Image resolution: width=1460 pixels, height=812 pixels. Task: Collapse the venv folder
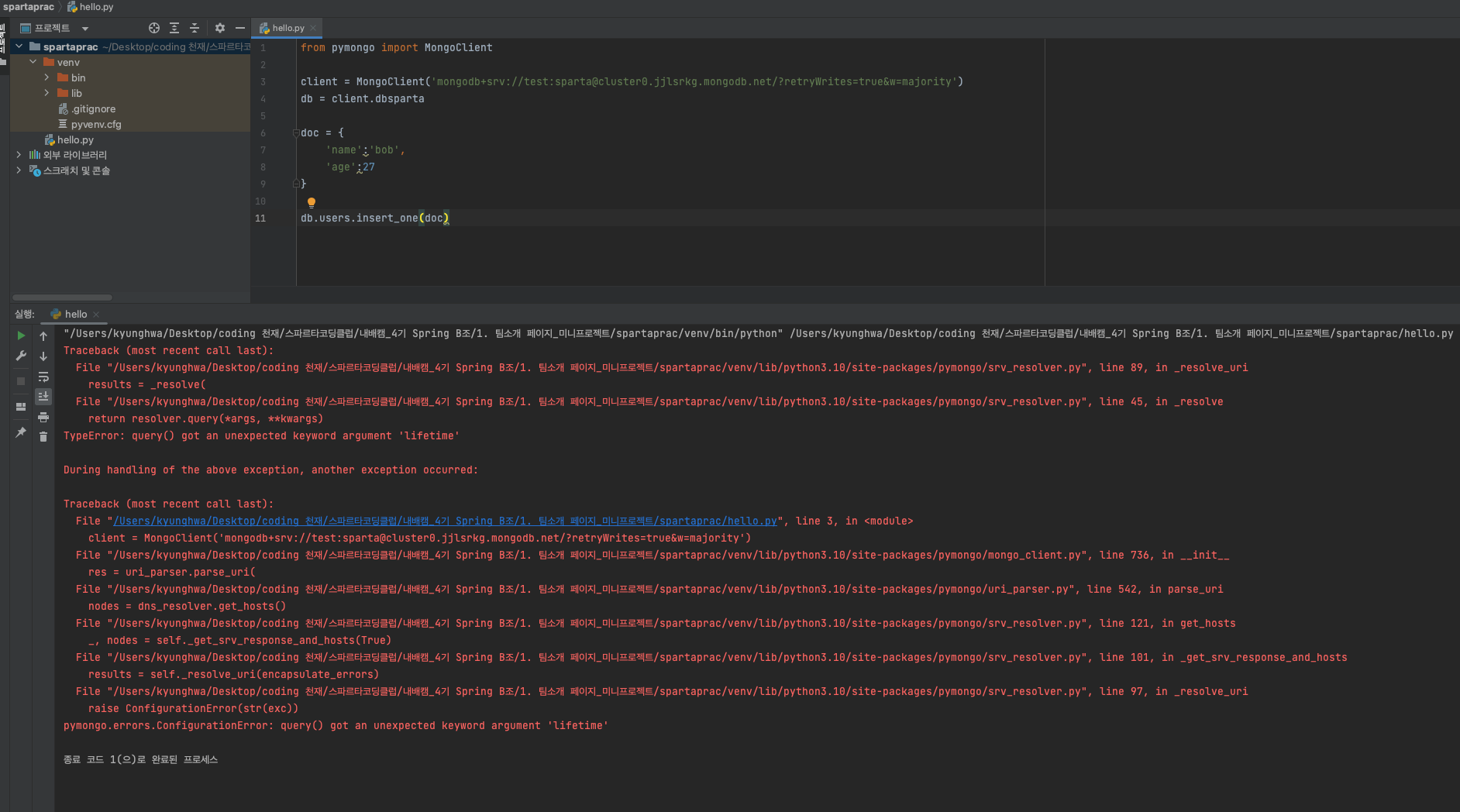(33, 62)
